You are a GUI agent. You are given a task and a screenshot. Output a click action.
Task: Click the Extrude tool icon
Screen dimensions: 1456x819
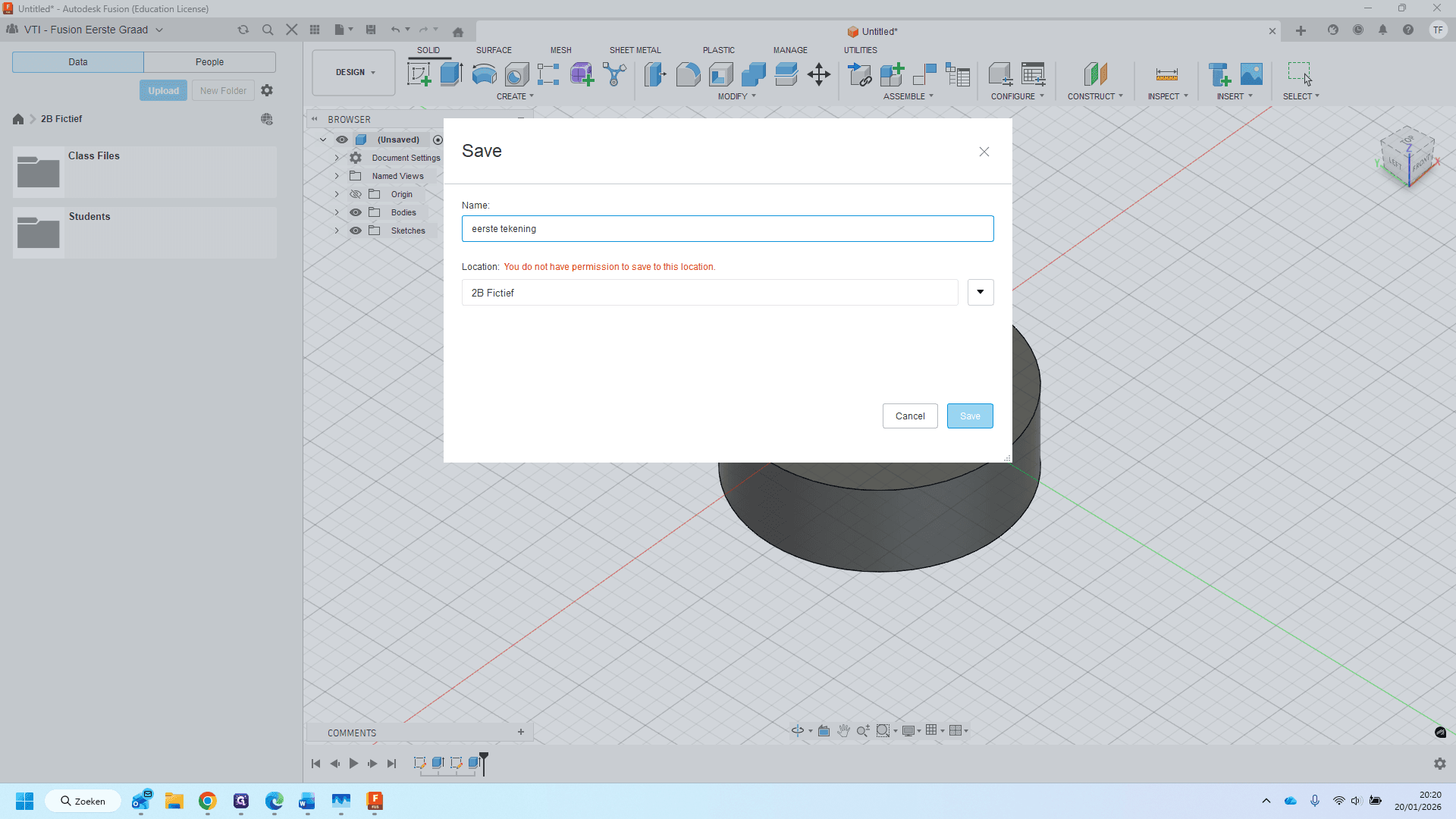coord(451,74)
